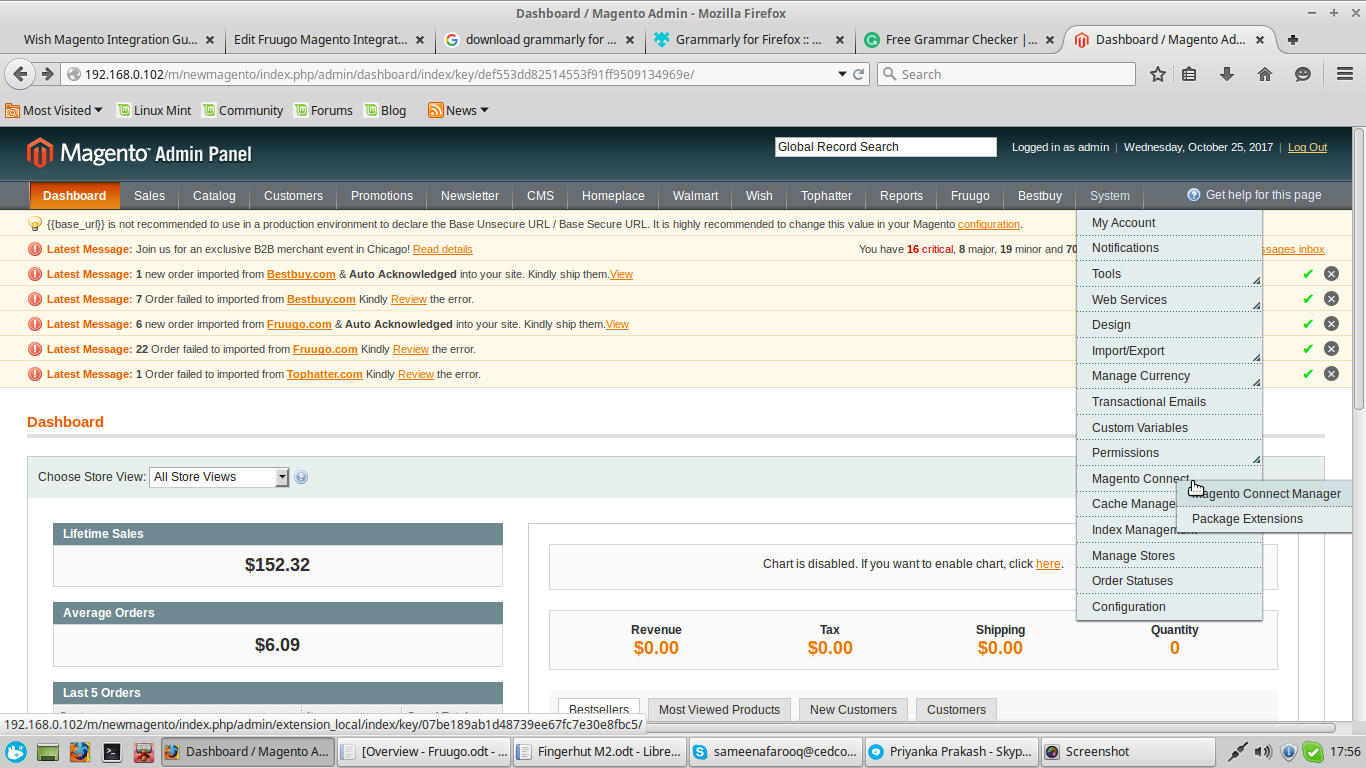Open the Firefox hamburger menu
Image resolution: width=1366 pixels, height=768 pixels.
tap(1345, 74)
